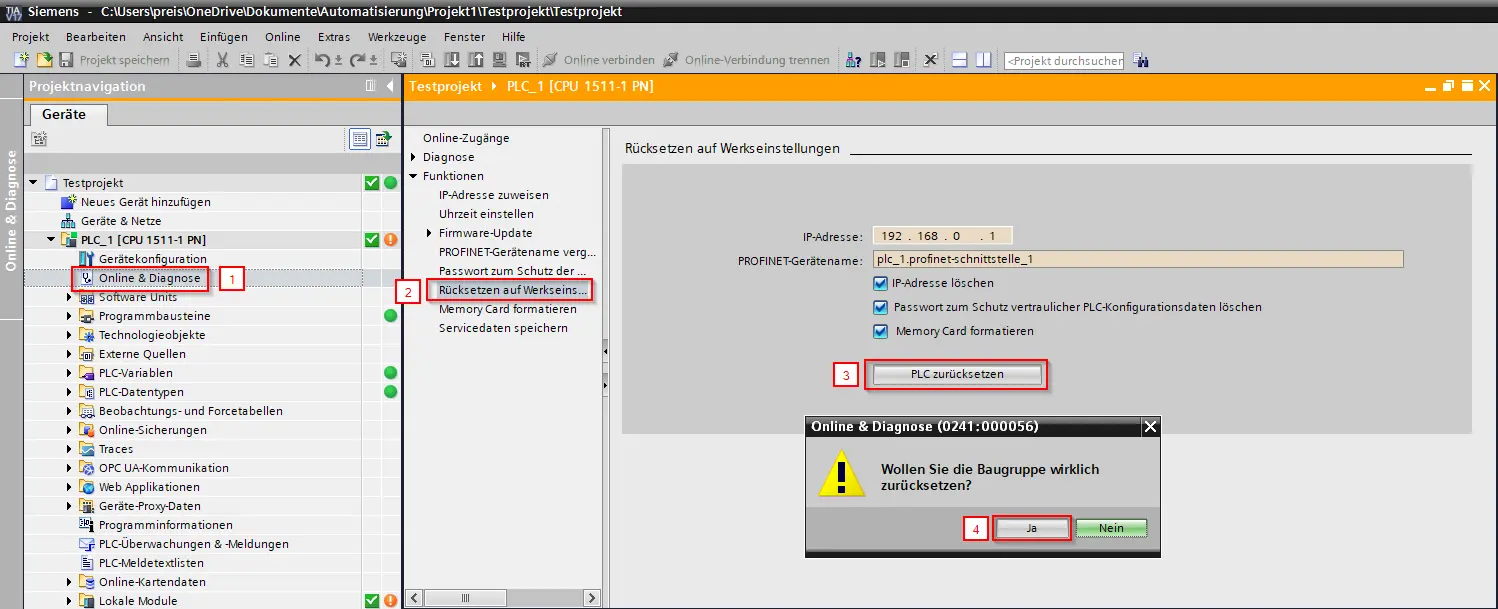Click the 'PLC zurücksetzen' button
This screenshot has width=1498, height=609.
957,374
